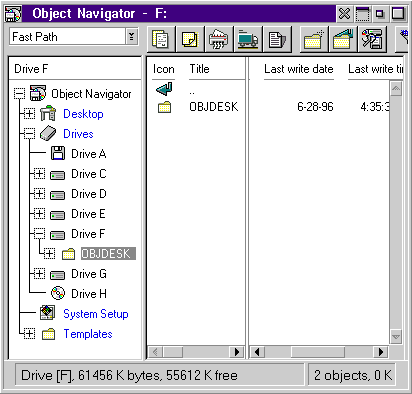Image resolution: width=412 pixels, height=394 pixels.
Task: Expand the Drive E node
Action: (x=39, y=213)
